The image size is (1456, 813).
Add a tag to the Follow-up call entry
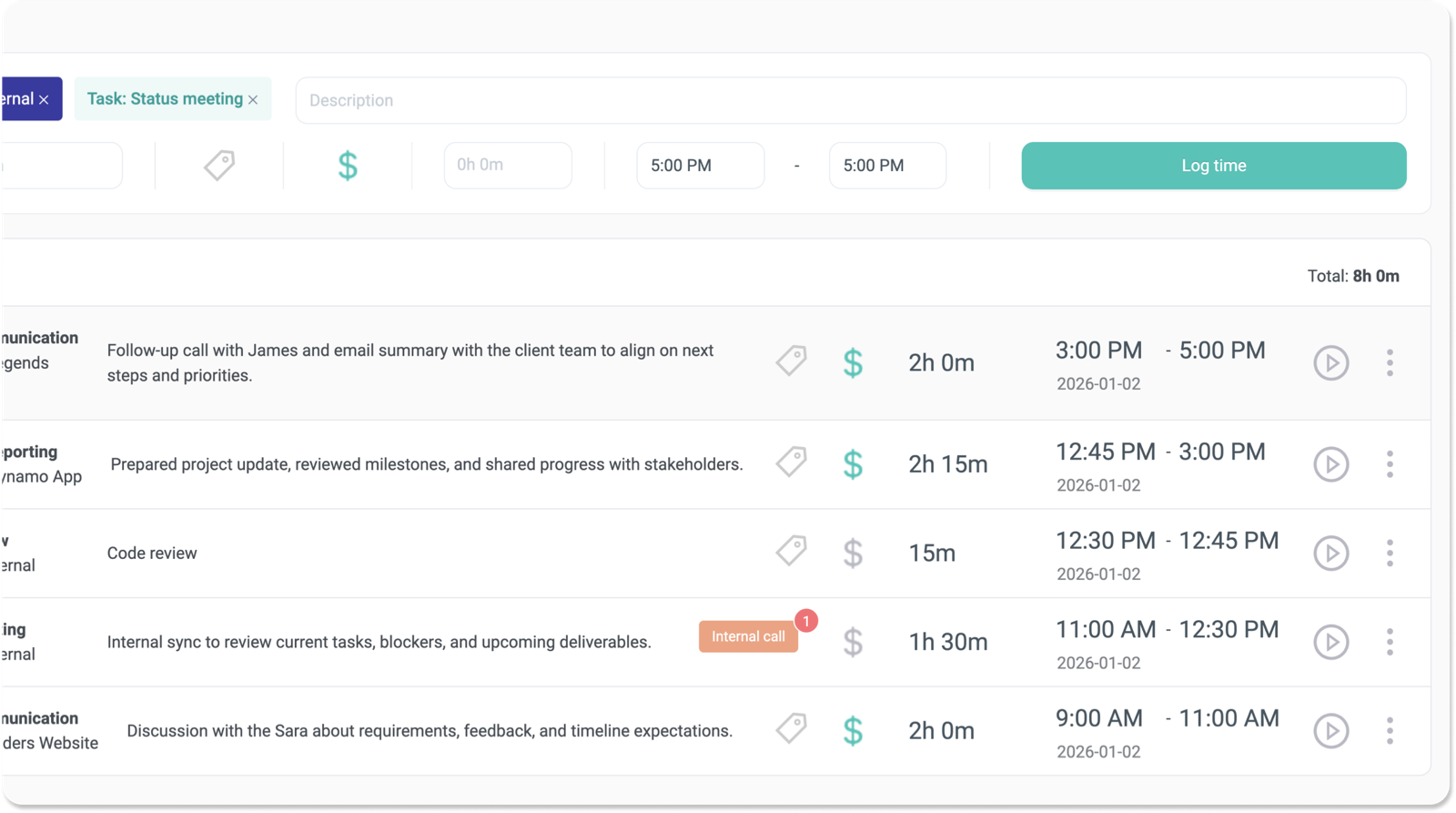tap(791, 361)
